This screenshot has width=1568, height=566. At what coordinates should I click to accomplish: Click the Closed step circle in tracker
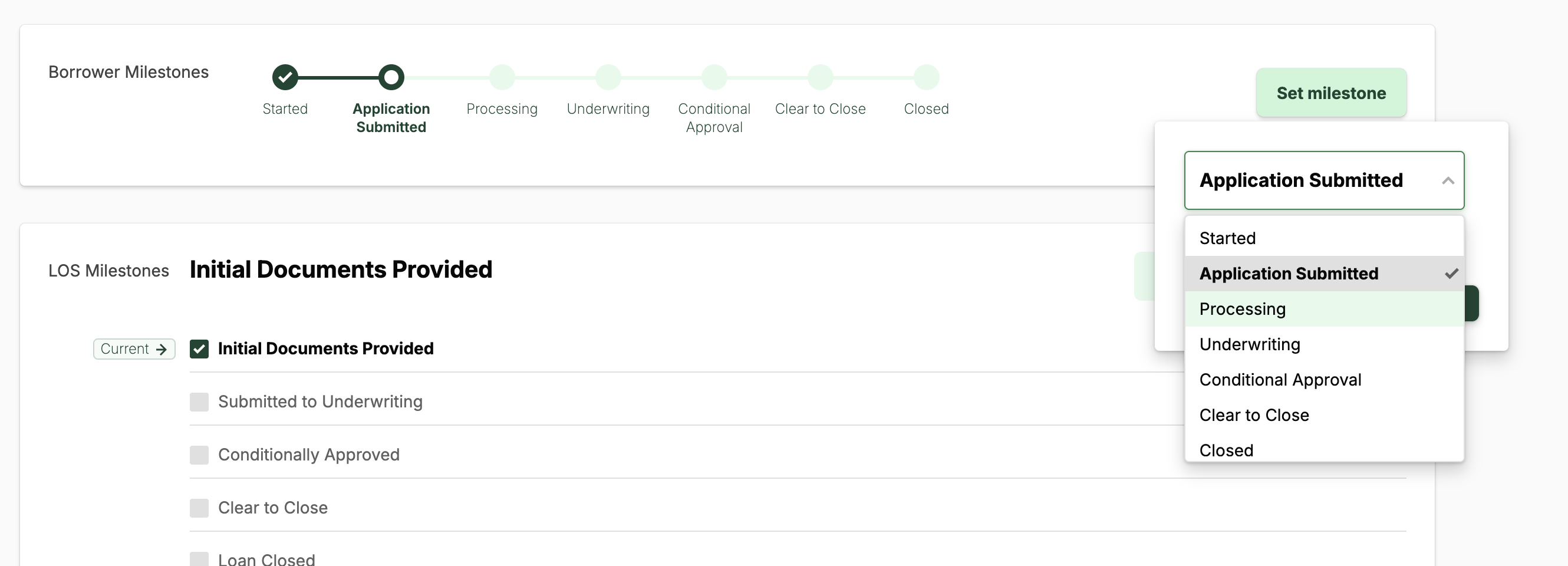click(x=926, y=77)
